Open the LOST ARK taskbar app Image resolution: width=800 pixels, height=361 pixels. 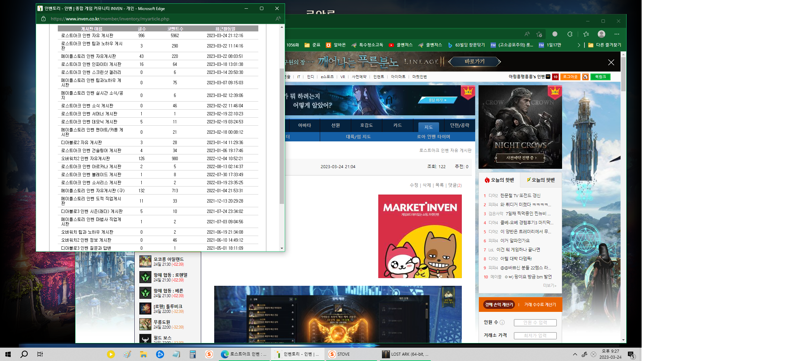pyautogui.click(x=405, y=354)
